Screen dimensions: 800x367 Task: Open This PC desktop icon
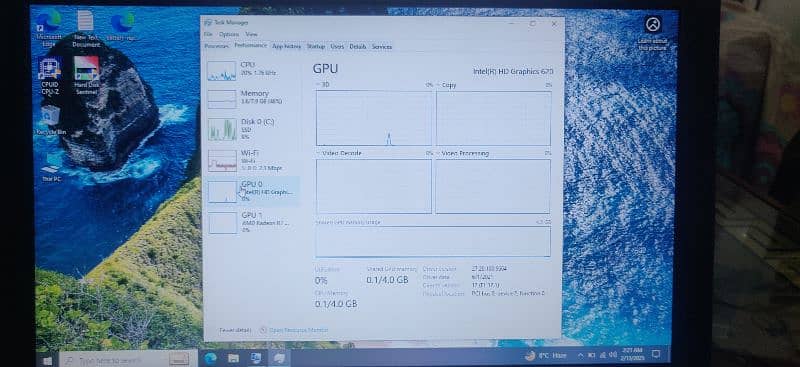[x=51, y=166]
